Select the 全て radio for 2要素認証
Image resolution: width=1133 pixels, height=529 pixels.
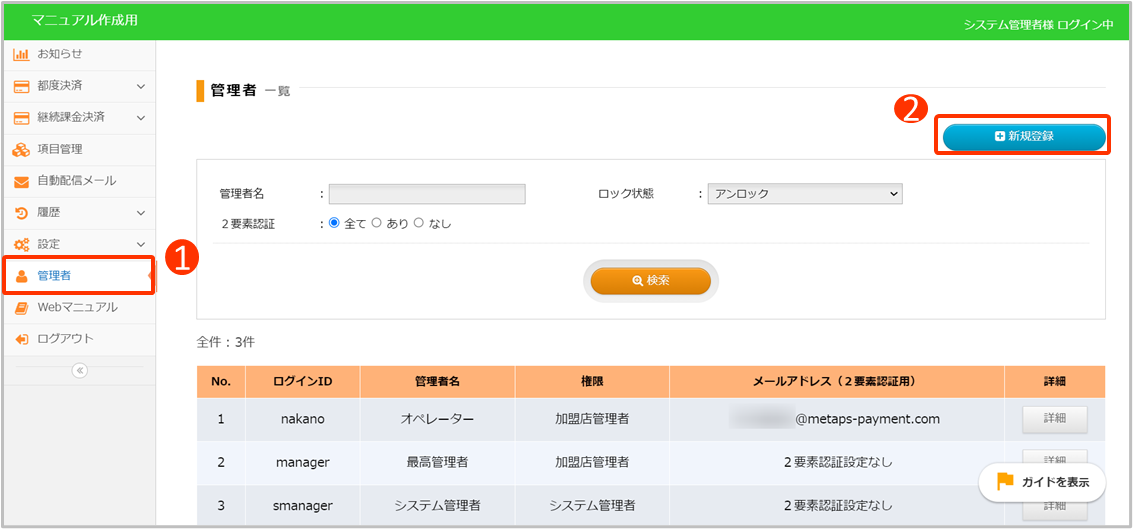pos(335,224)
